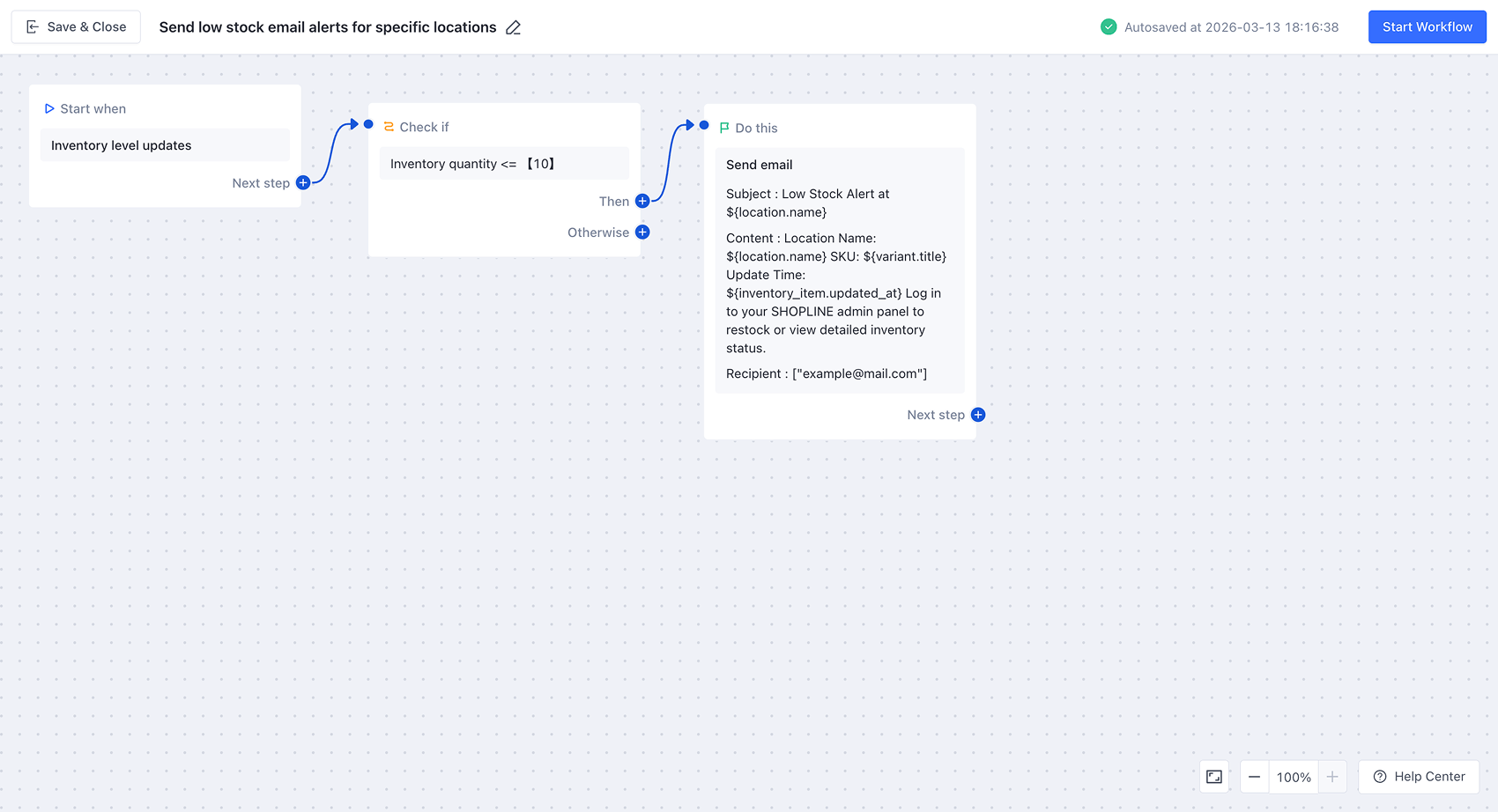Add a step on the Then branch
1498x812 pixels.
coord(642,202)
